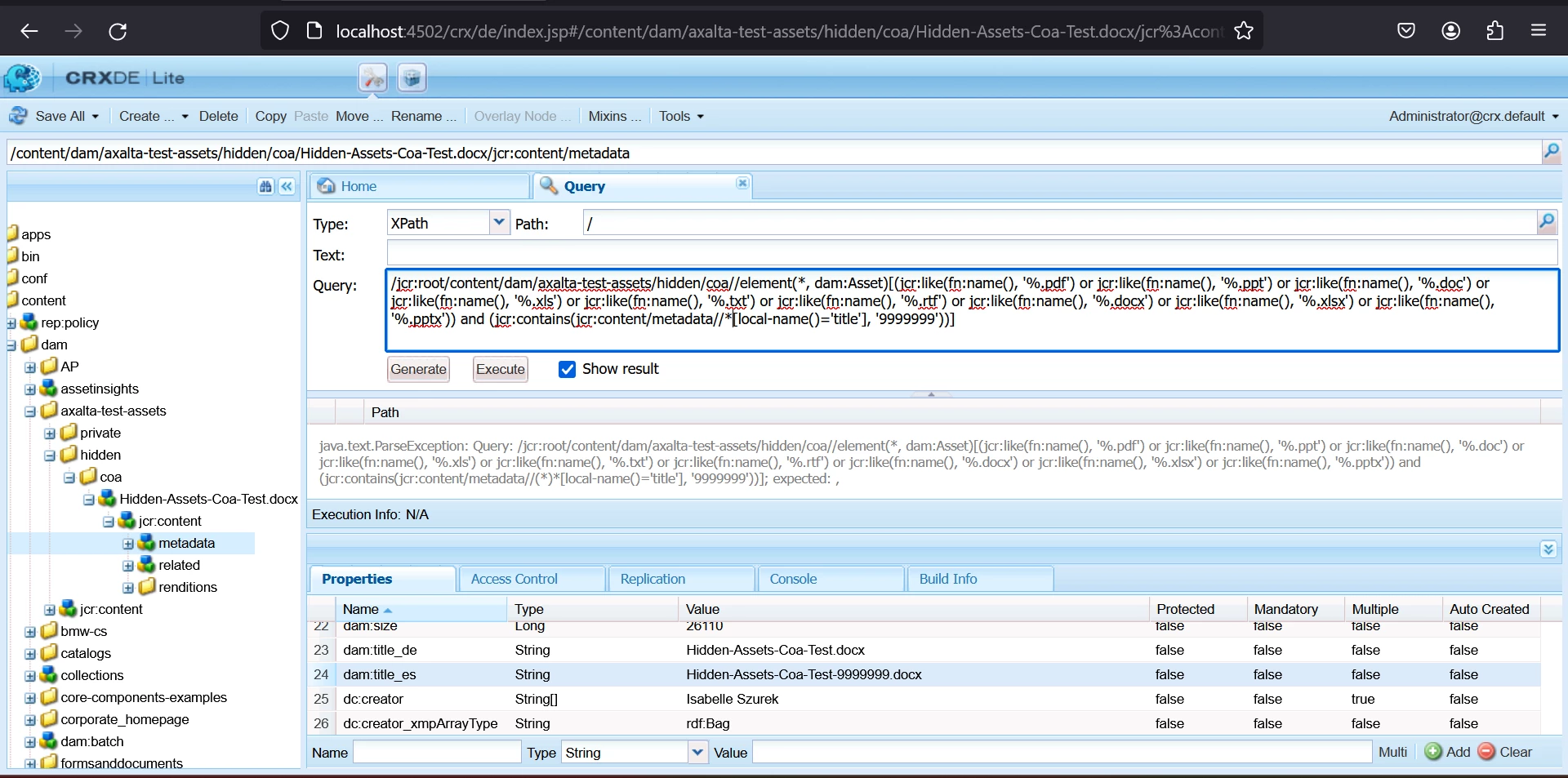Image resolution: width=1568 pixels, height=778 pixels.
Task: Collapse the properties panel with the chevron icon
Action: coord(1549,549)
